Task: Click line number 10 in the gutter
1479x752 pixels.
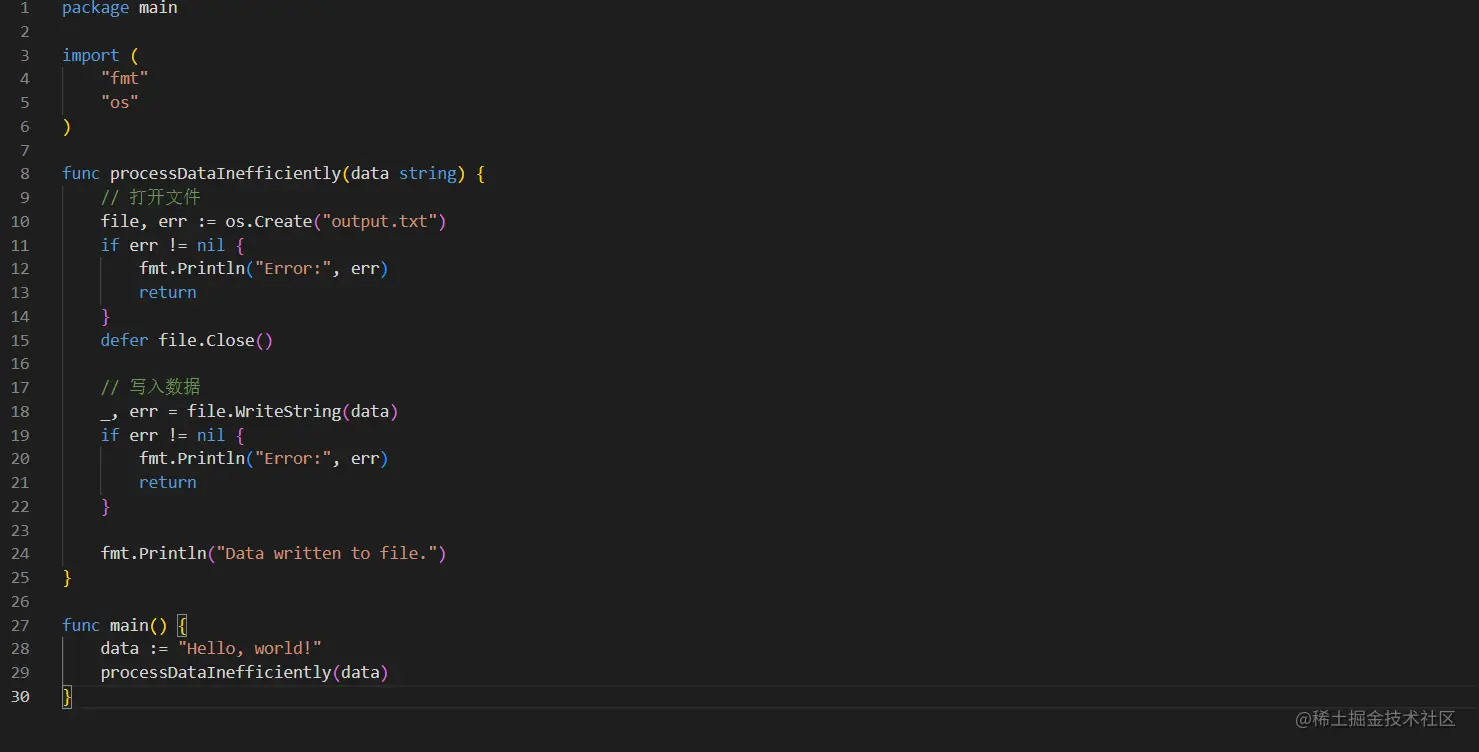Action: [20, 221]
